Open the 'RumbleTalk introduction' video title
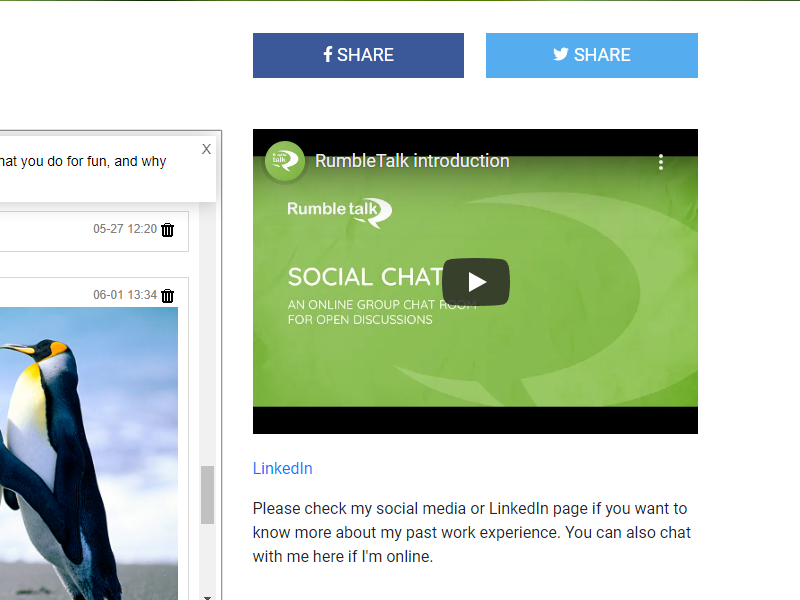This screenshot has height=600, width=800. pos(412,161)
